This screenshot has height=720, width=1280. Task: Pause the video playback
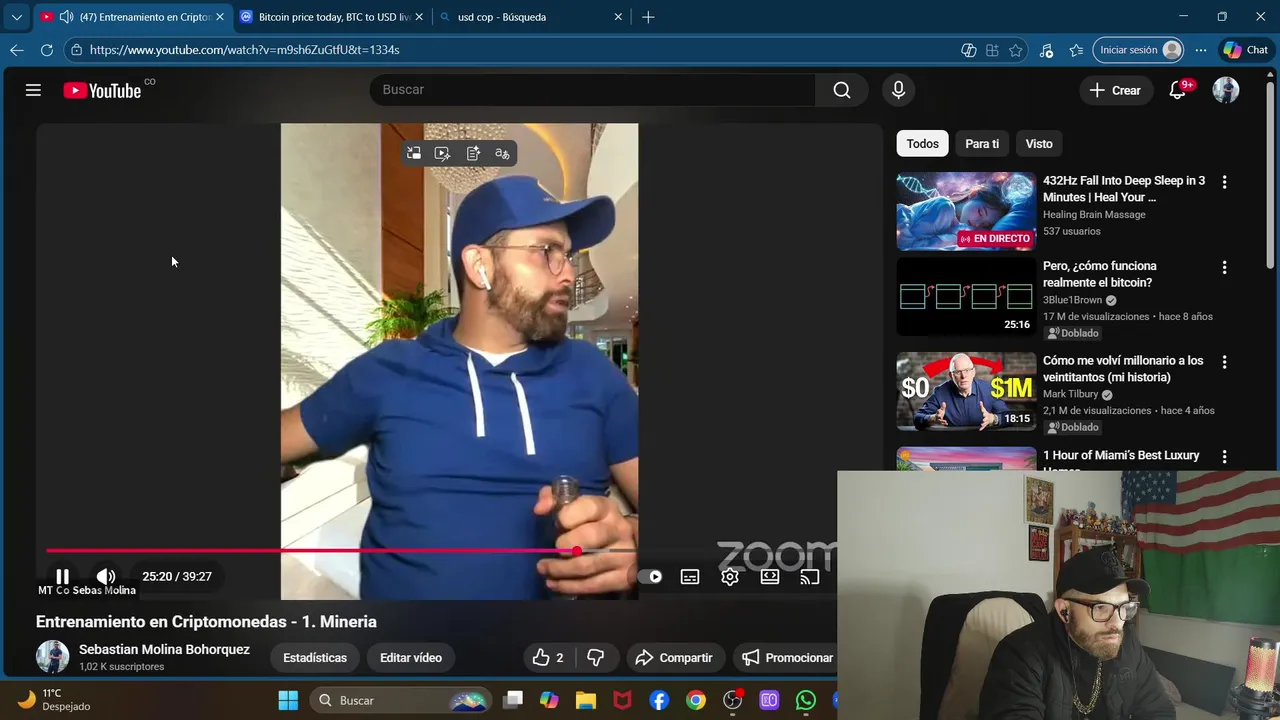point(62,576)
